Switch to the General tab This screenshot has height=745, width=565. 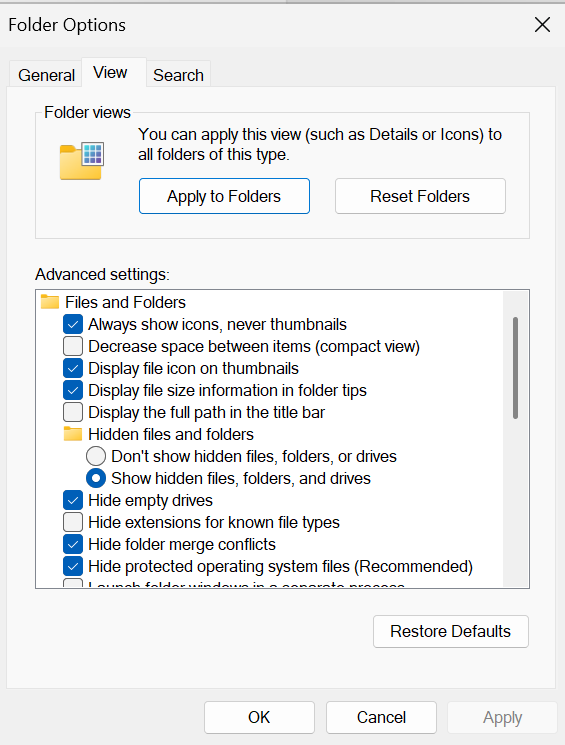(46, 75)
